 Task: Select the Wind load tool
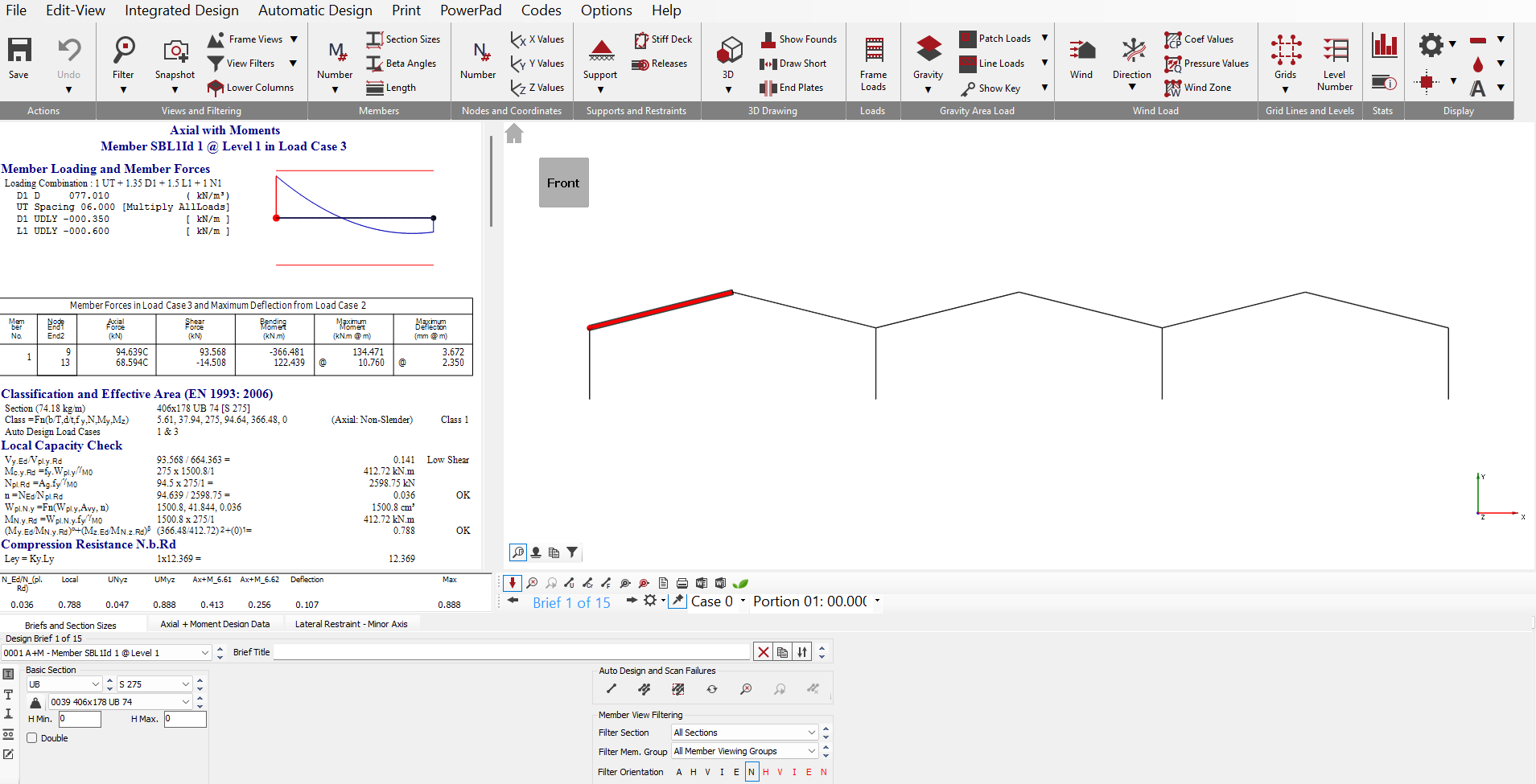click(x=1081, y=53)
